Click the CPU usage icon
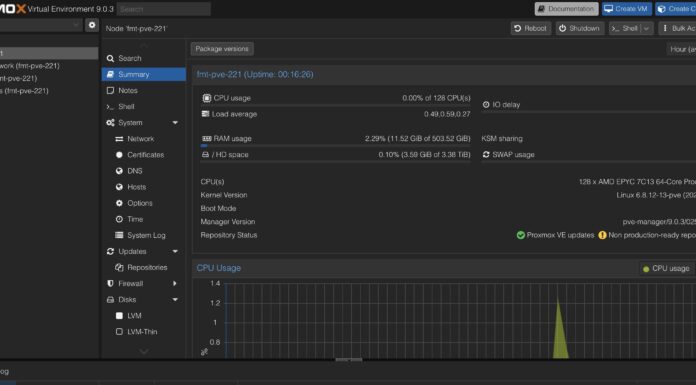 click(206, 98)
